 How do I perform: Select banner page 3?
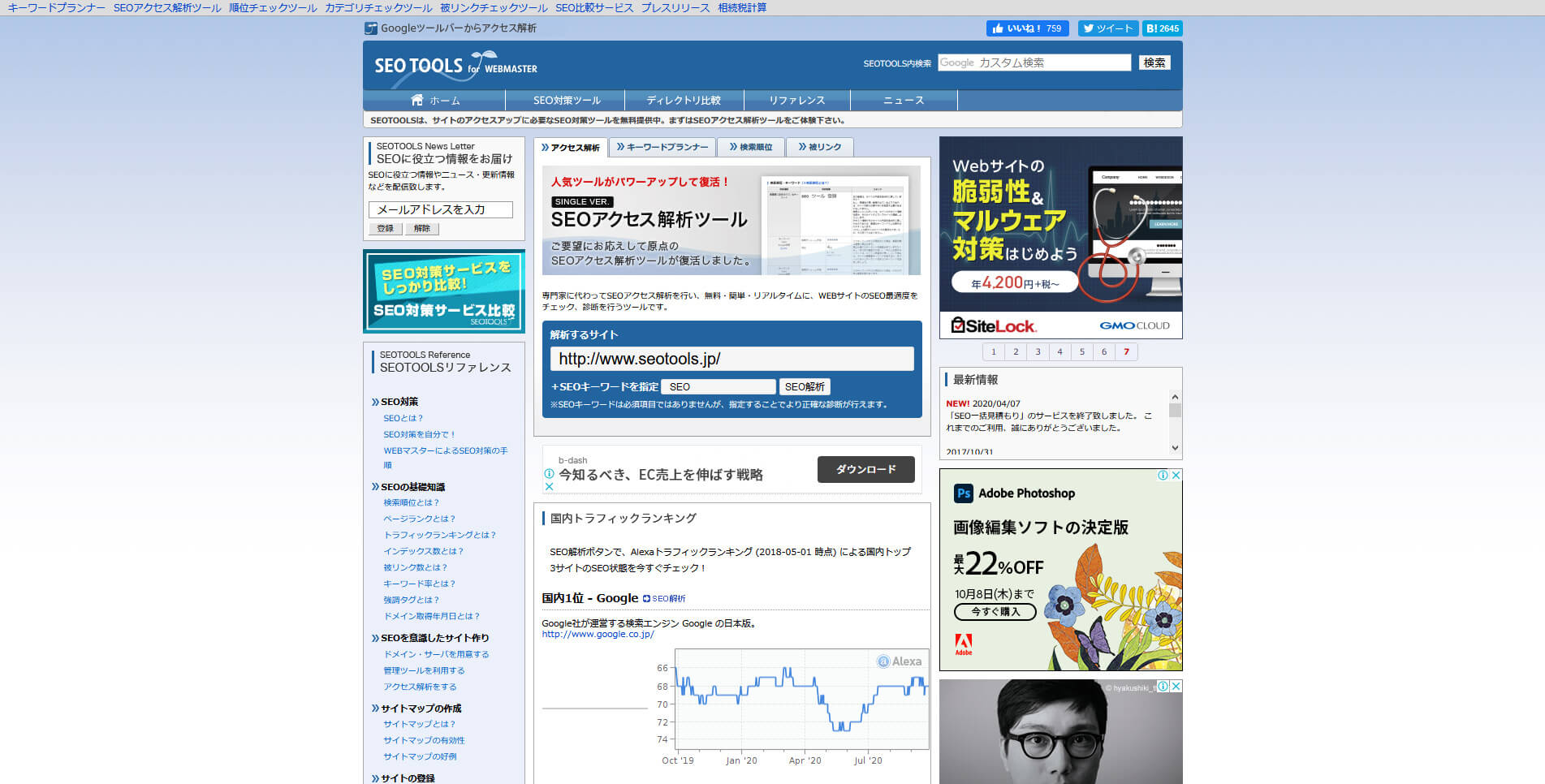tap(1038, 351)
